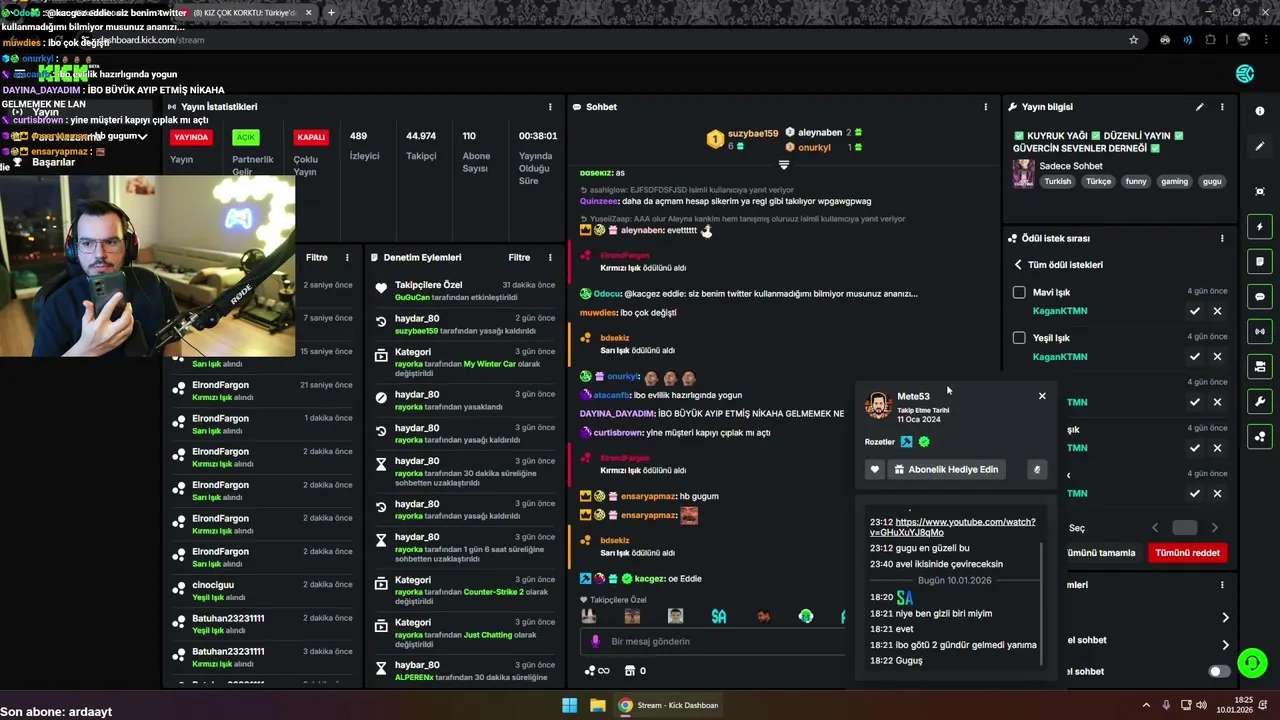Screen dimensions: 1280x720
Task: Expand the sohbet row chevron
Action: pos(1225,645)
